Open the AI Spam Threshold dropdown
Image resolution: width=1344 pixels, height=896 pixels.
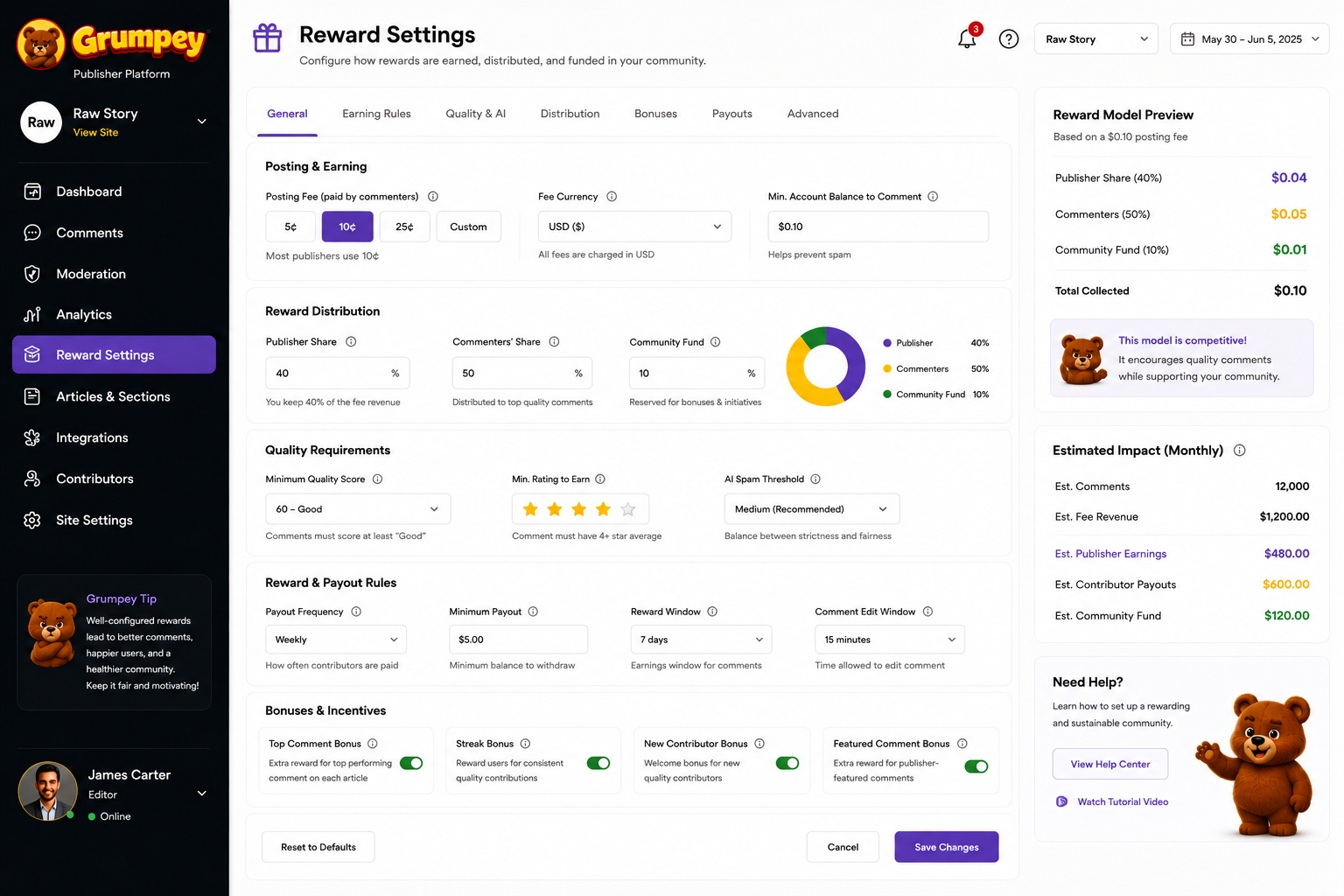[811, 509]
